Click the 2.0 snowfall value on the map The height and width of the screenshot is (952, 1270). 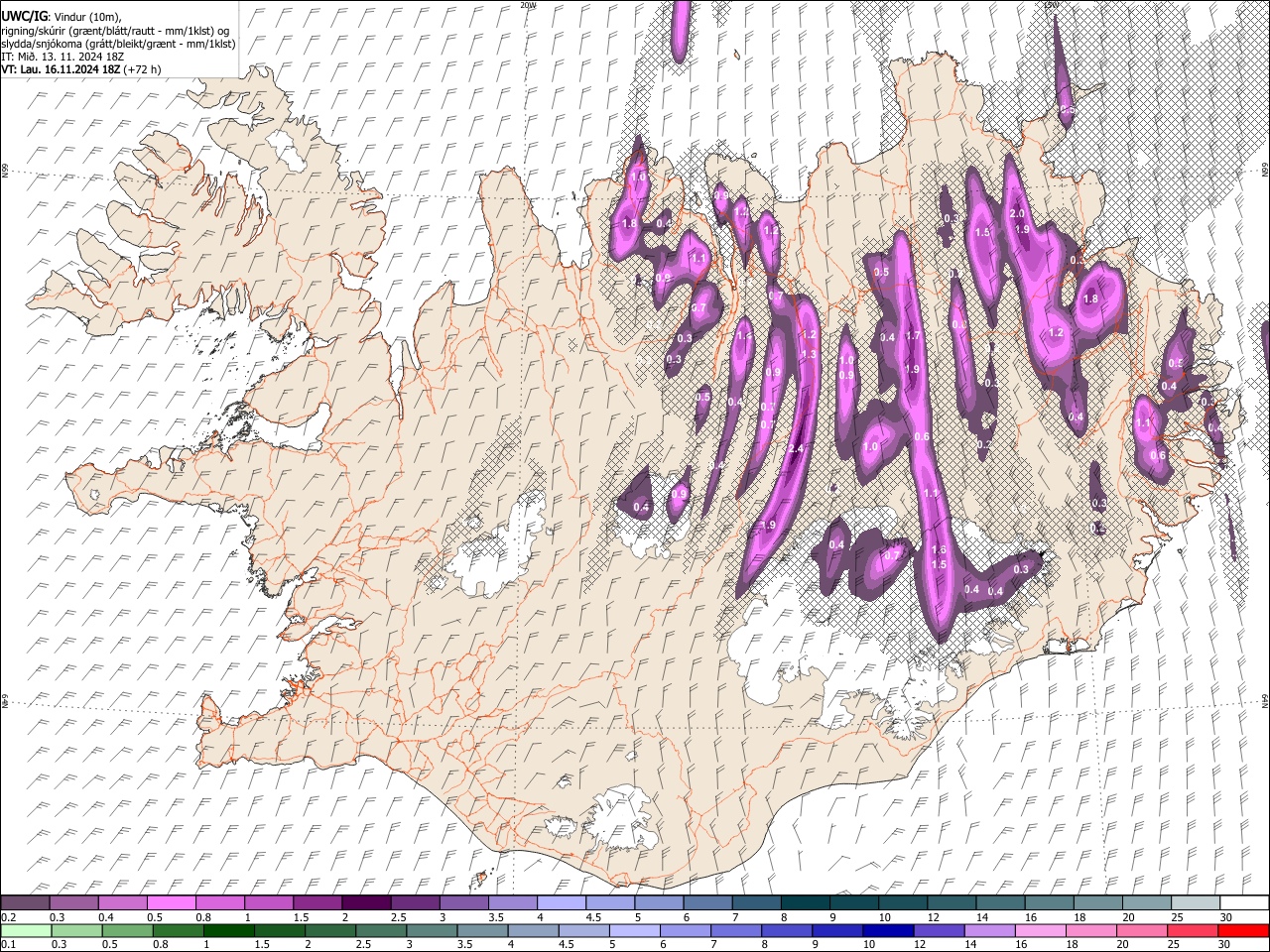pos(1017,214)
